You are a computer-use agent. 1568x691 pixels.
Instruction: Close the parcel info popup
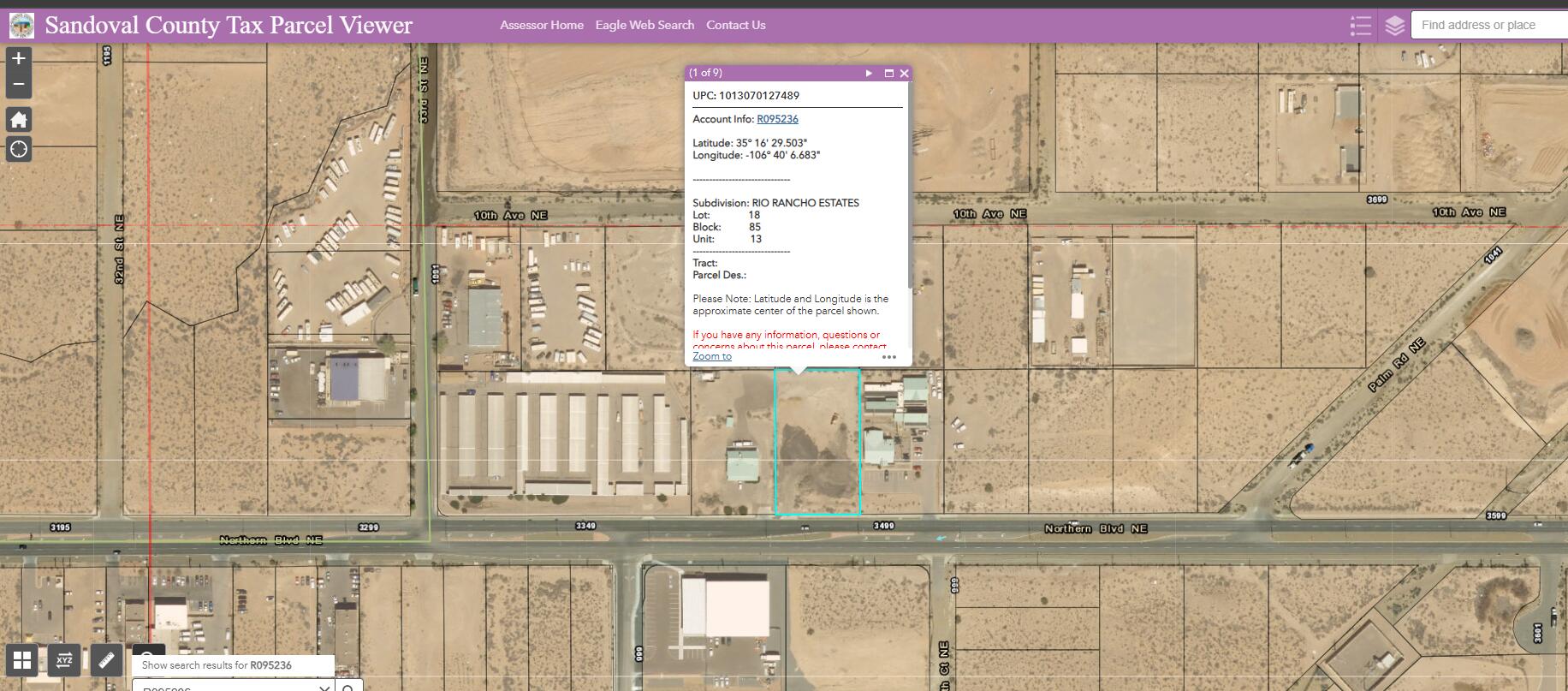(904, 73)
